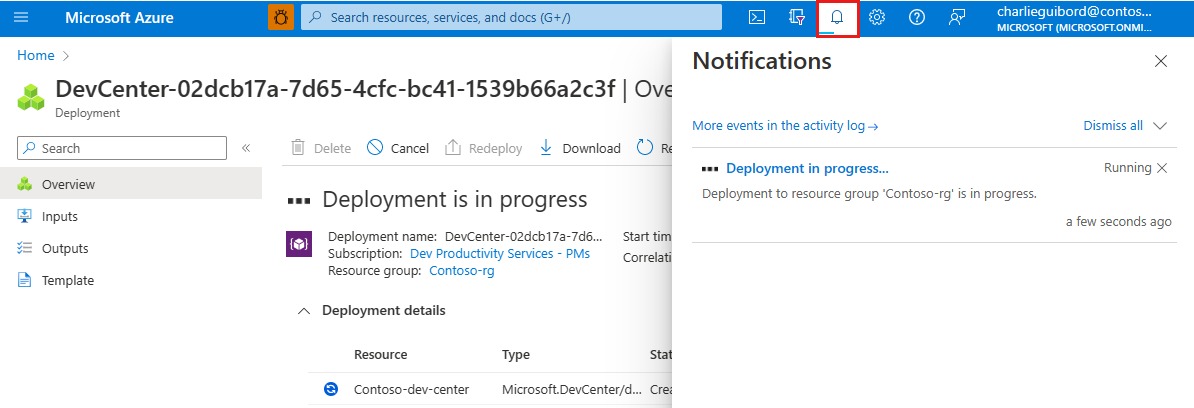Image resolution: width=1194 pixels, height=408 pixels.
Task: Click the top search resources box
Action: click(511, 18)
